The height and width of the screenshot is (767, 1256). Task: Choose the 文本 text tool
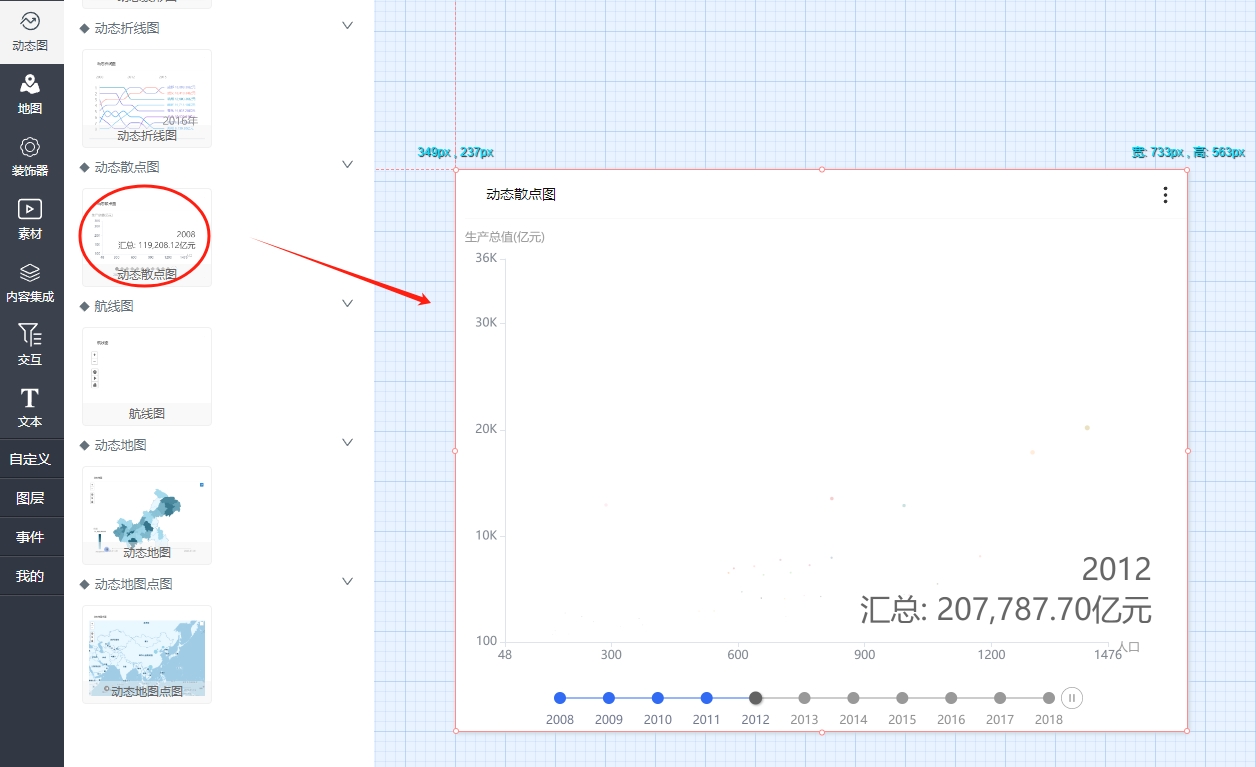[30, 407]
